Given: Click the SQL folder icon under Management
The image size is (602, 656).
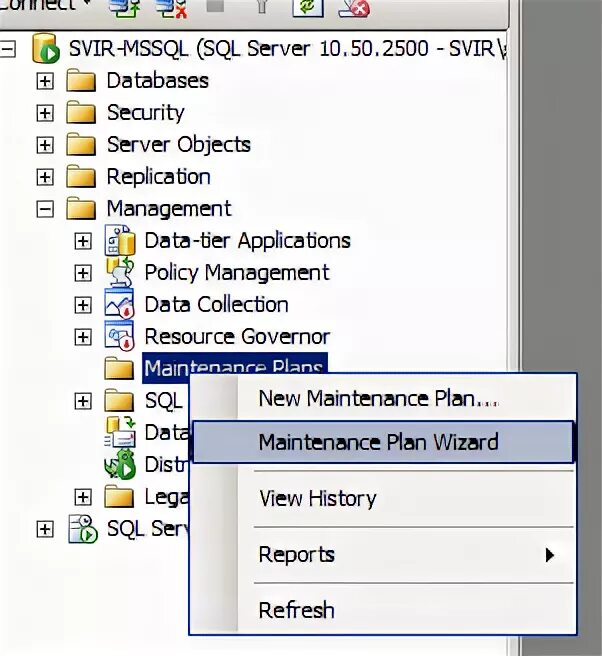Looking at the screenshot, I should 119,400.
